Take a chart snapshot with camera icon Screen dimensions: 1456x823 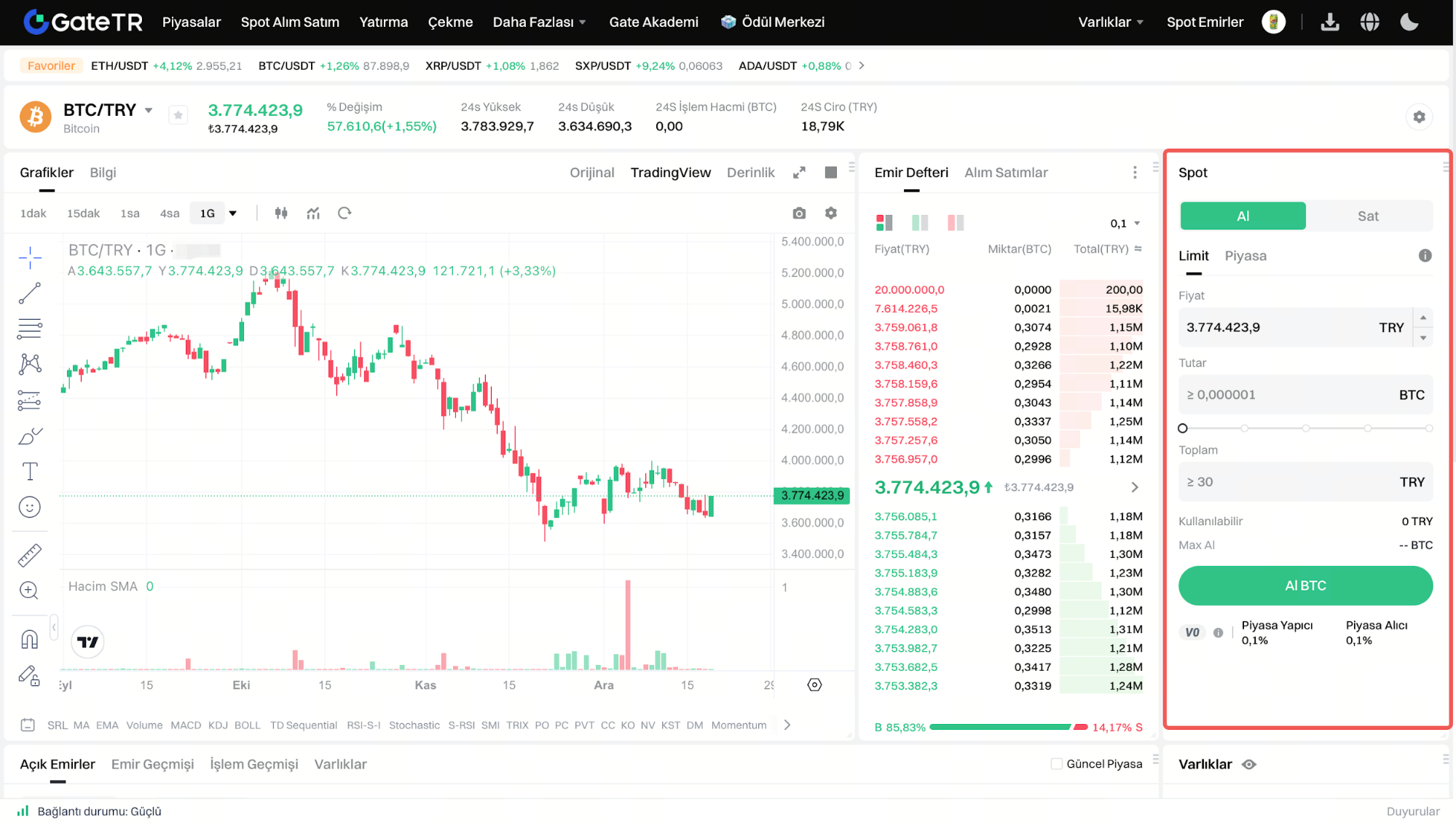point(799,213)
